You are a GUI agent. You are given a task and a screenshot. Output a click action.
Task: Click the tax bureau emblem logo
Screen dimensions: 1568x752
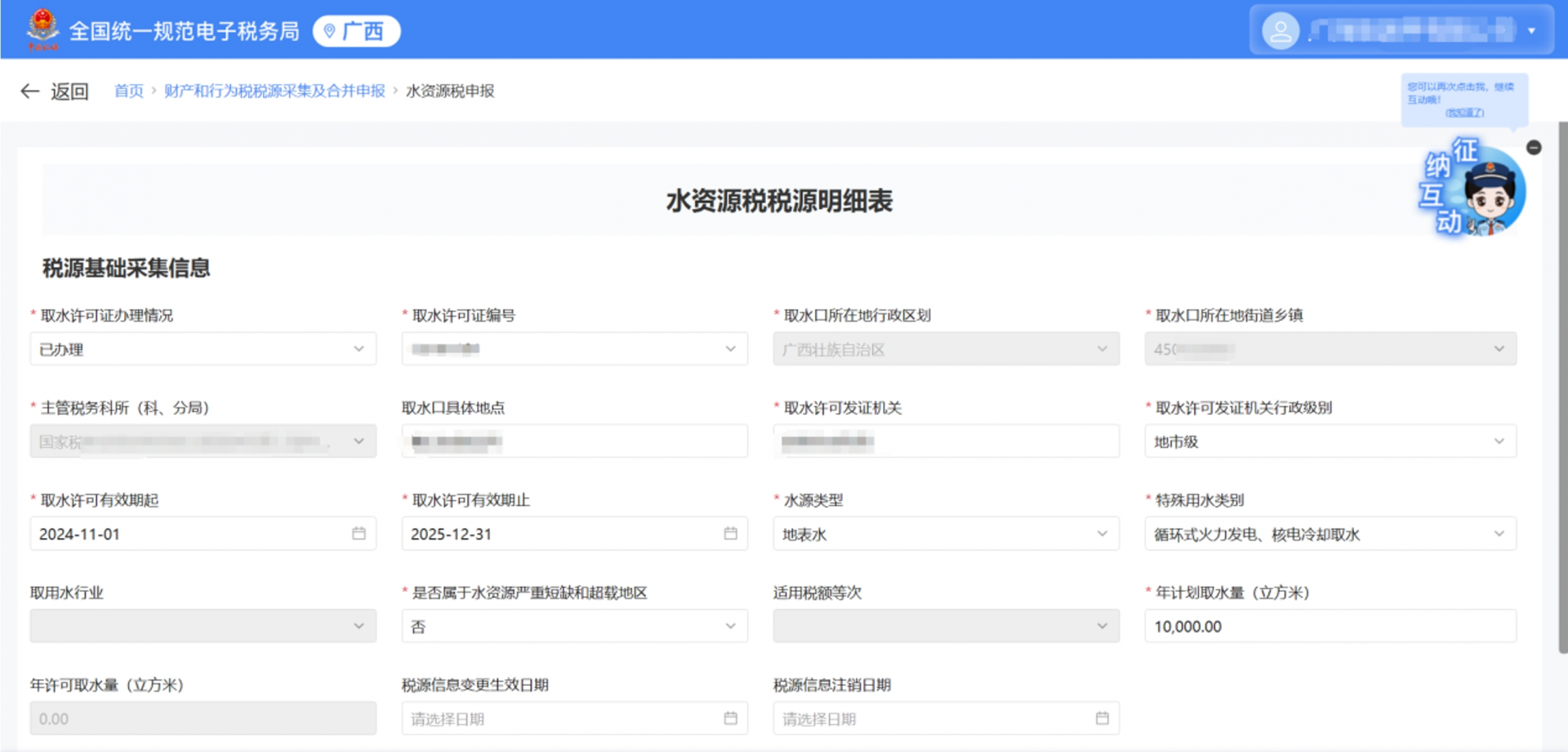42,29
